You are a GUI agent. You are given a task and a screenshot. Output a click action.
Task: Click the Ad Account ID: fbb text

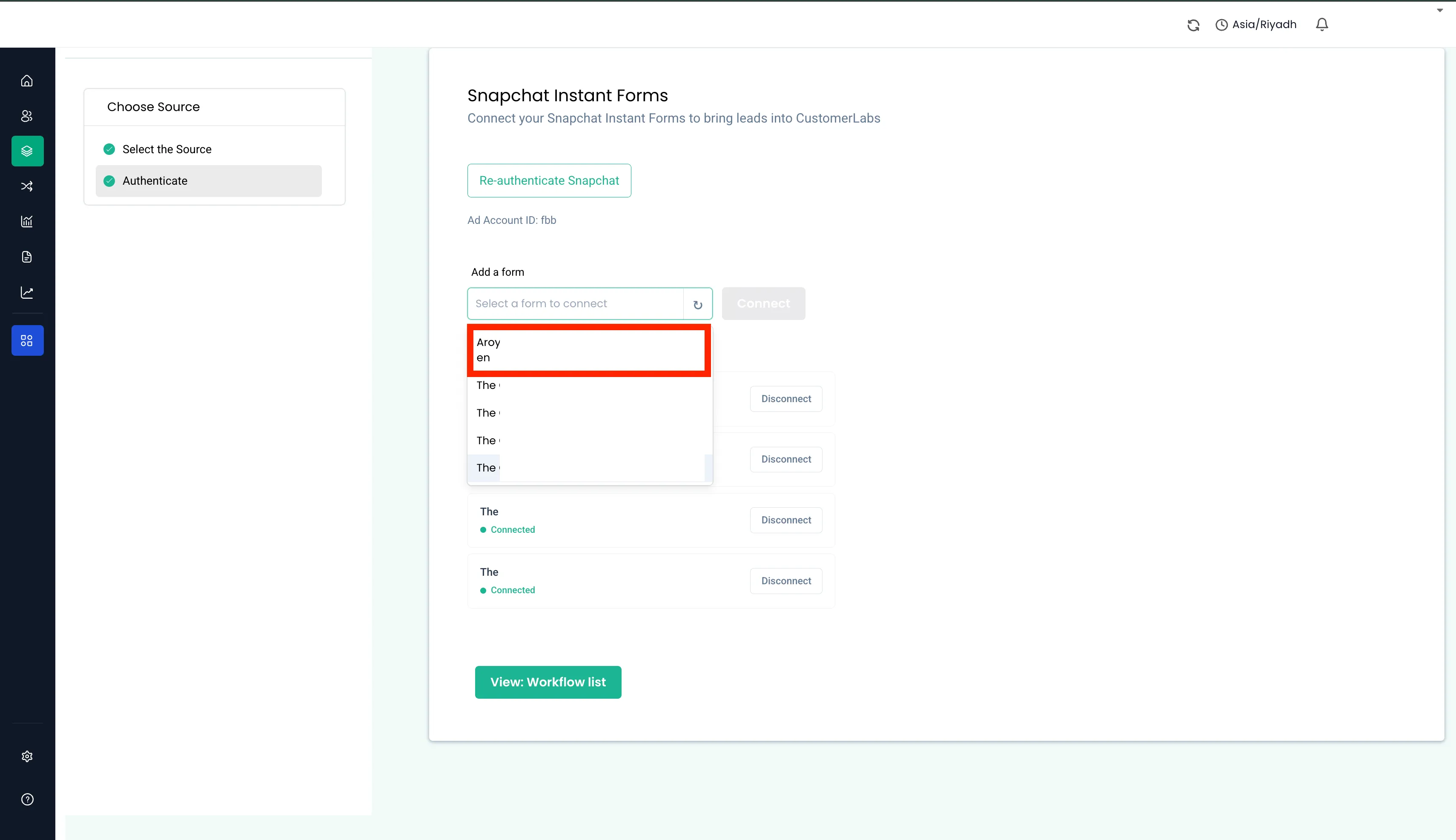[511, 220]
